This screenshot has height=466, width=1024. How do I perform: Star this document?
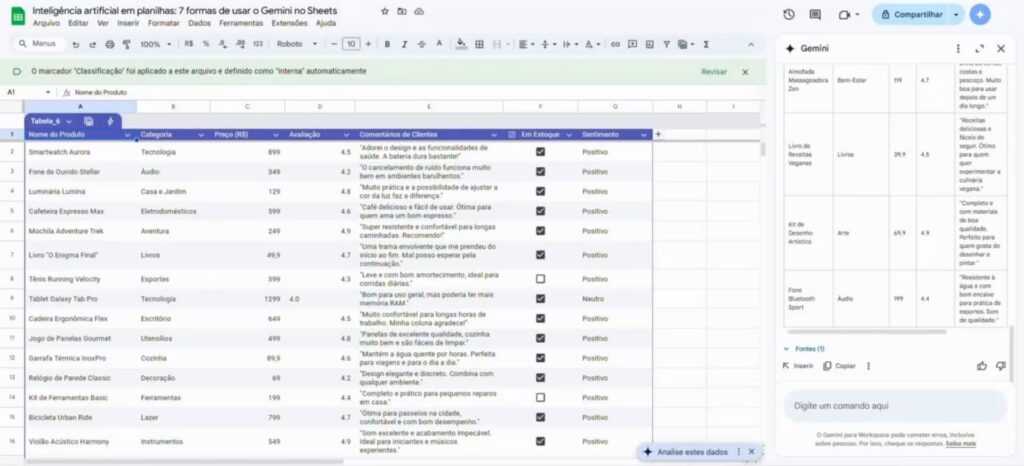pyautogui.click(x=385, y=11)
